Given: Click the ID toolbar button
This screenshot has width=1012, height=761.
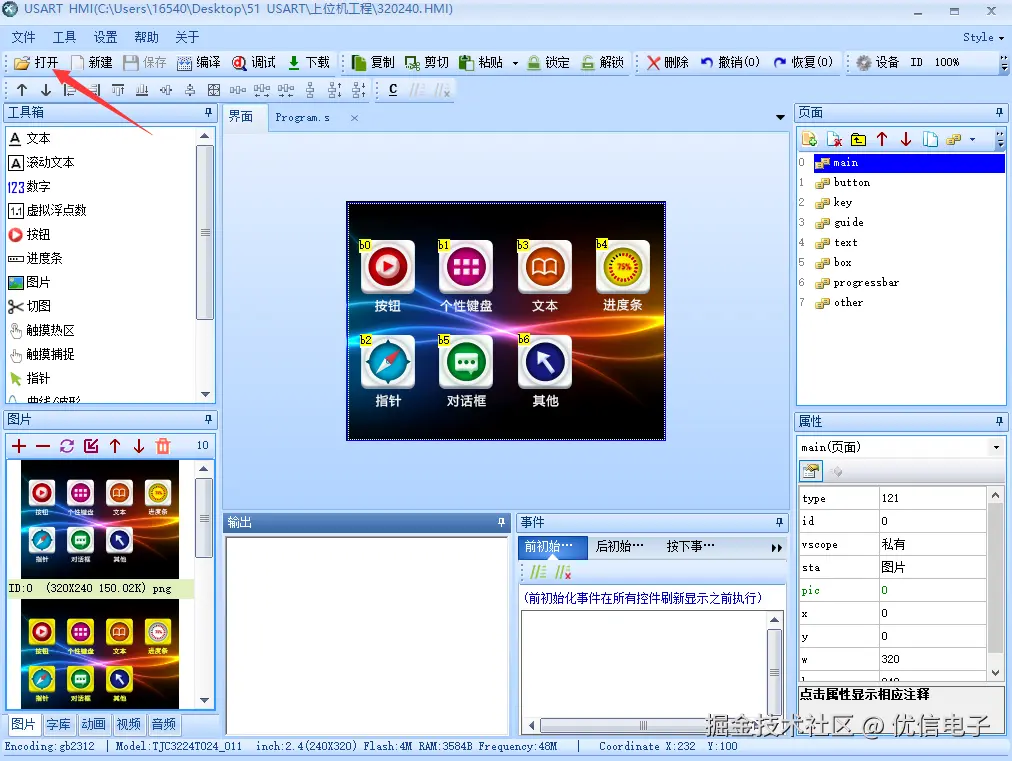Looking at the screenshot, I should (x=916, y=62).
